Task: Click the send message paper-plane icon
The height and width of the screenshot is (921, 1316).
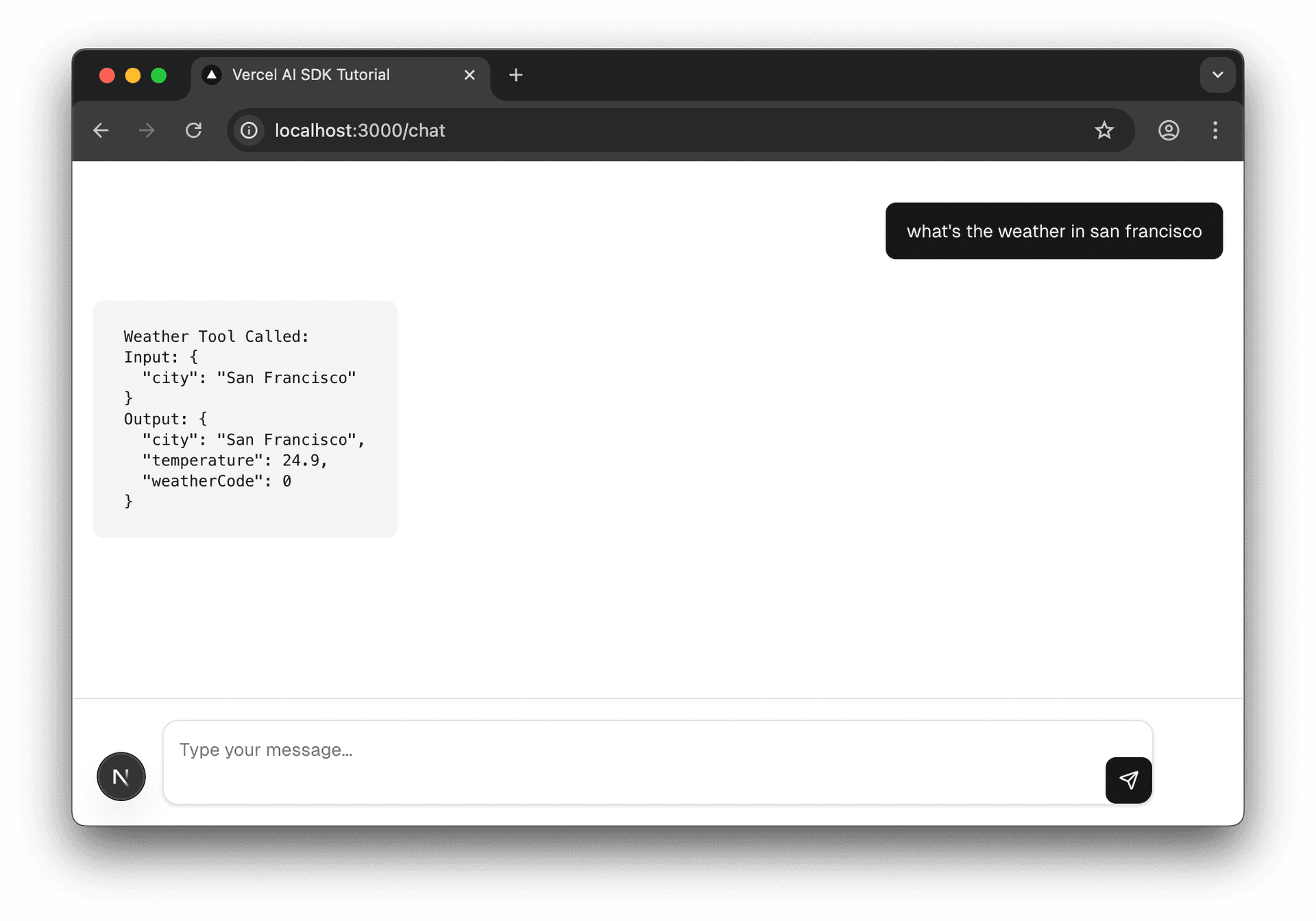Action: coord(1128,780)
